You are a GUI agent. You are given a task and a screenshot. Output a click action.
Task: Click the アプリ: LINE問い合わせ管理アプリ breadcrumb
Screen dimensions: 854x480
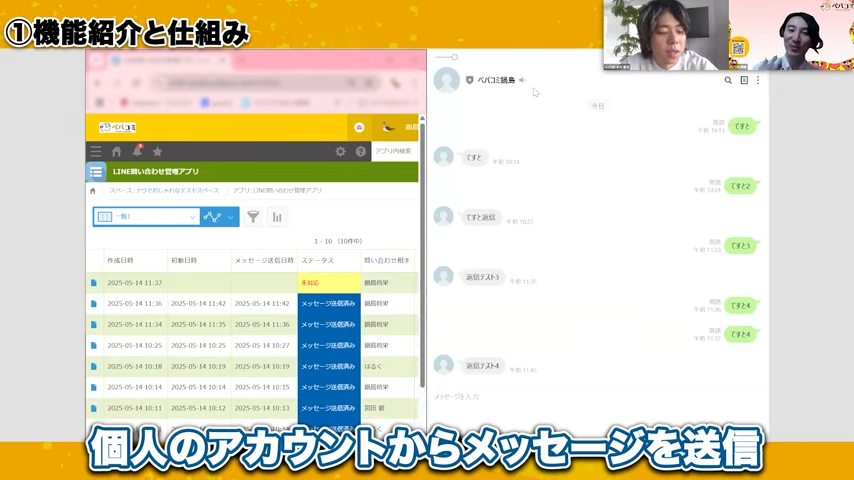[277, 191]
